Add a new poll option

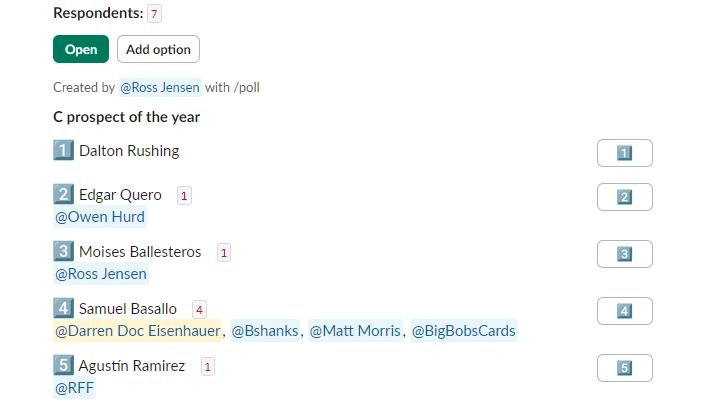click(158, 49)
